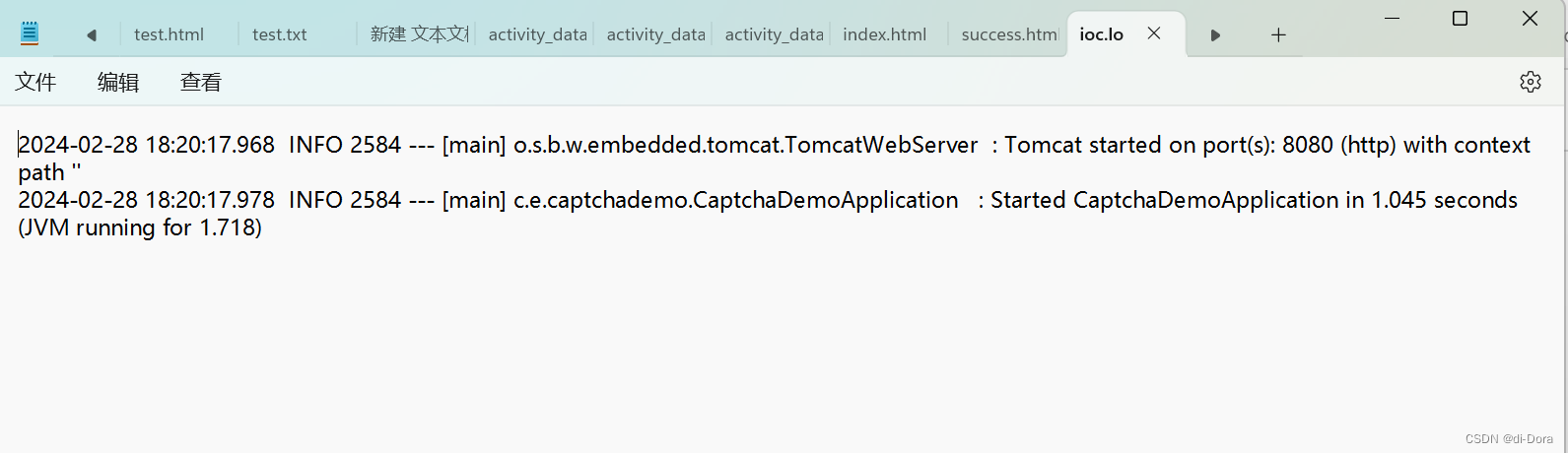This screenshot has height=453, width=1568.
Task: Close the ioc.lo tab
Action: pyautogui.click(x=1154, y=33)
